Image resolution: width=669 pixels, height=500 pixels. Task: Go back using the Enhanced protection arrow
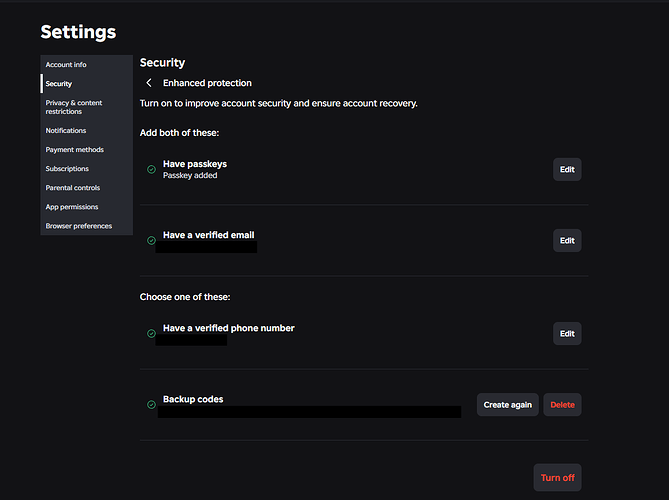[x=149, y=83]
